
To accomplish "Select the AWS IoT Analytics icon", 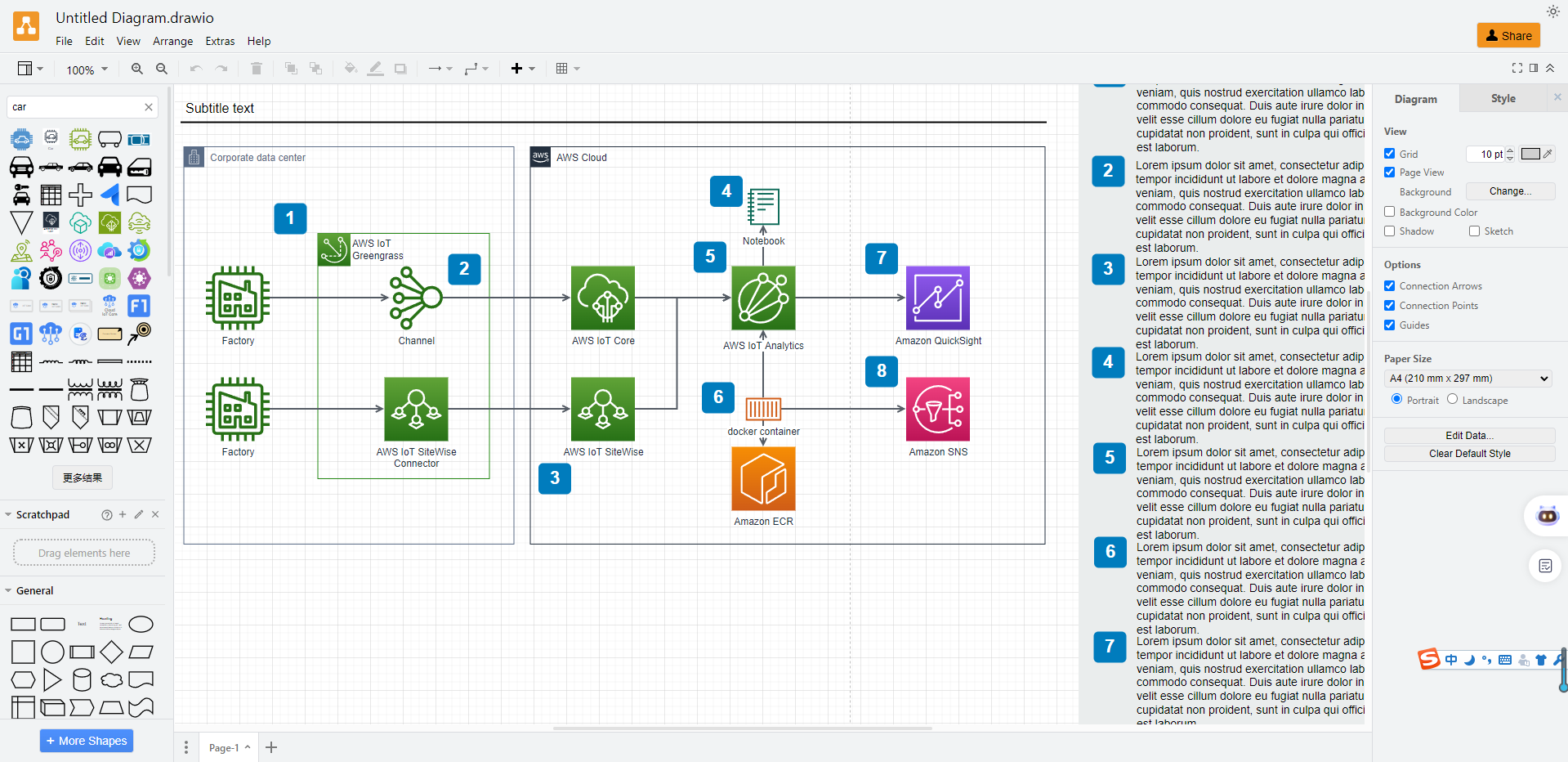I will coord(763,298).
